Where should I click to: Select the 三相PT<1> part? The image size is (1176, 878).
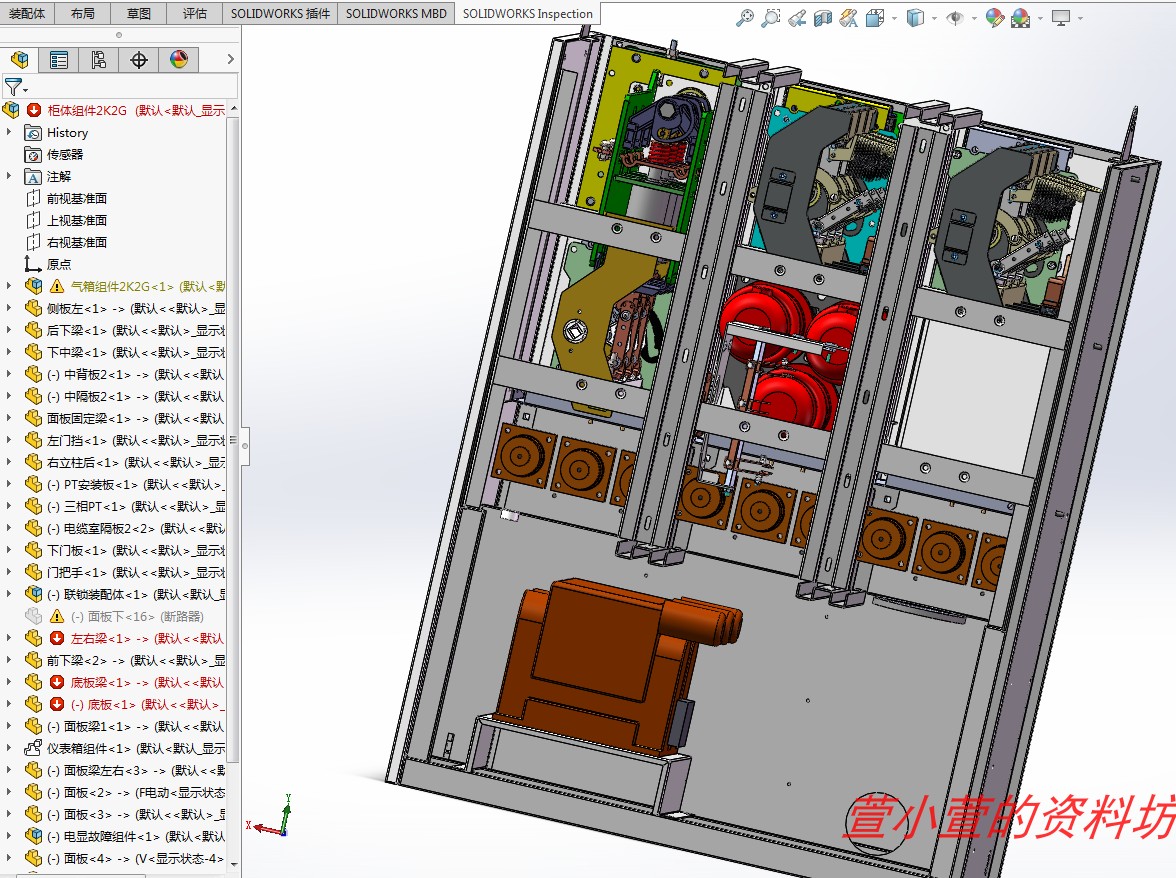(136, 506)
